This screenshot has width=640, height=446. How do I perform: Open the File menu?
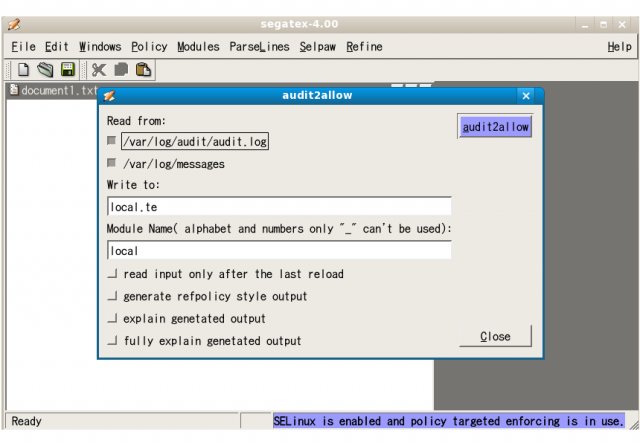tap(23, 47)
